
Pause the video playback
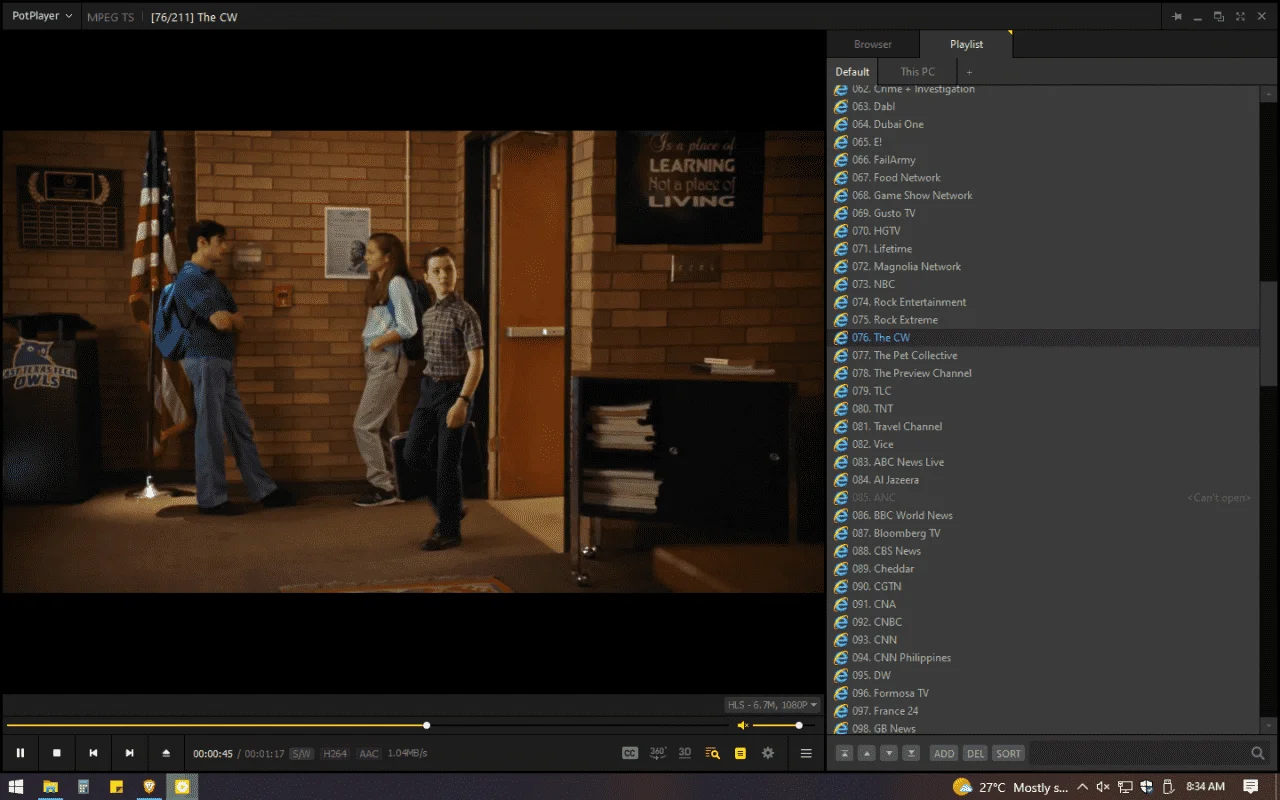tap(20, 753)
